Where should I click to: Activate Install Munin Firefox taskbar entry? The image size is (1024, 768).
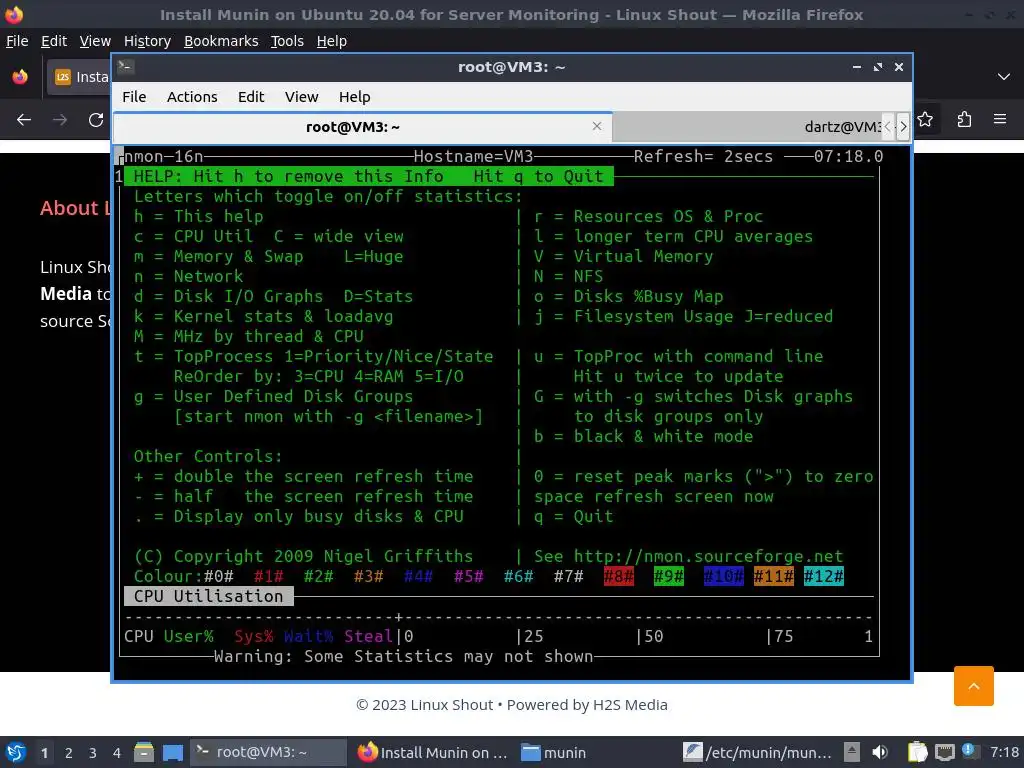[x=434, y=752]
